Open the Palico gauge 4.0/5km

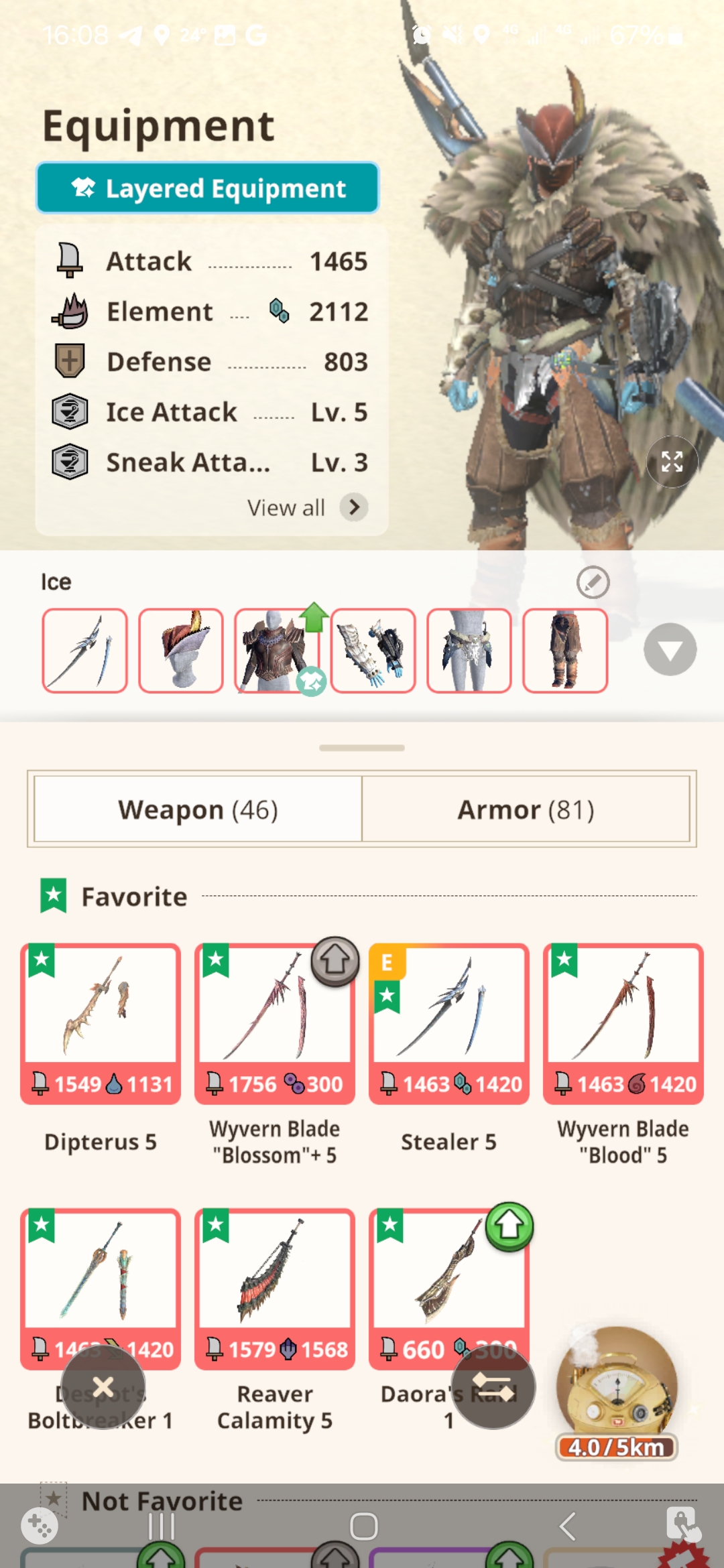[x=617, y=1394]
